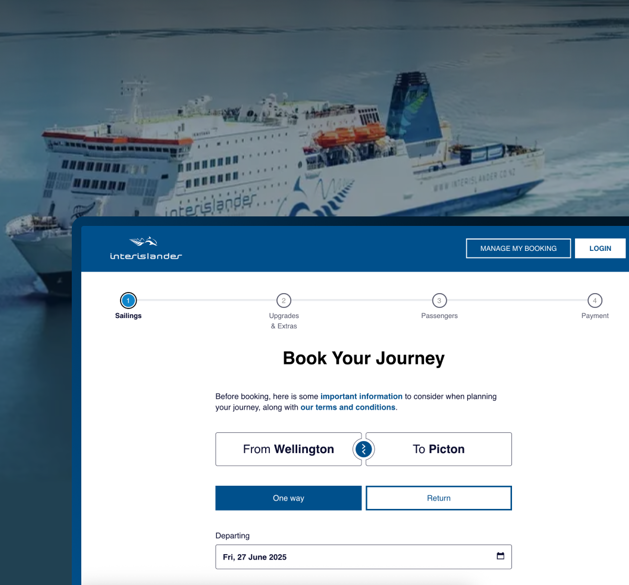Select step 1 Sailings circle
This screenshot has height=585, width=629.
point(128,300)
